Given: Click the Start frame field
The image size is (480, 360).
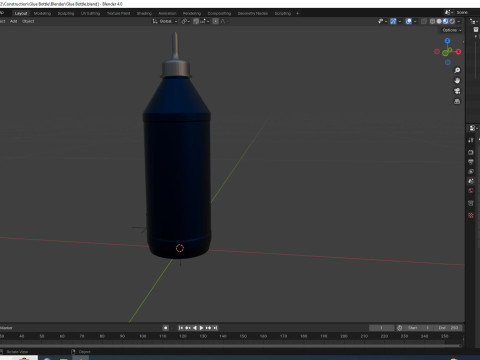Looking at the screenshot, I should point(418,328).
